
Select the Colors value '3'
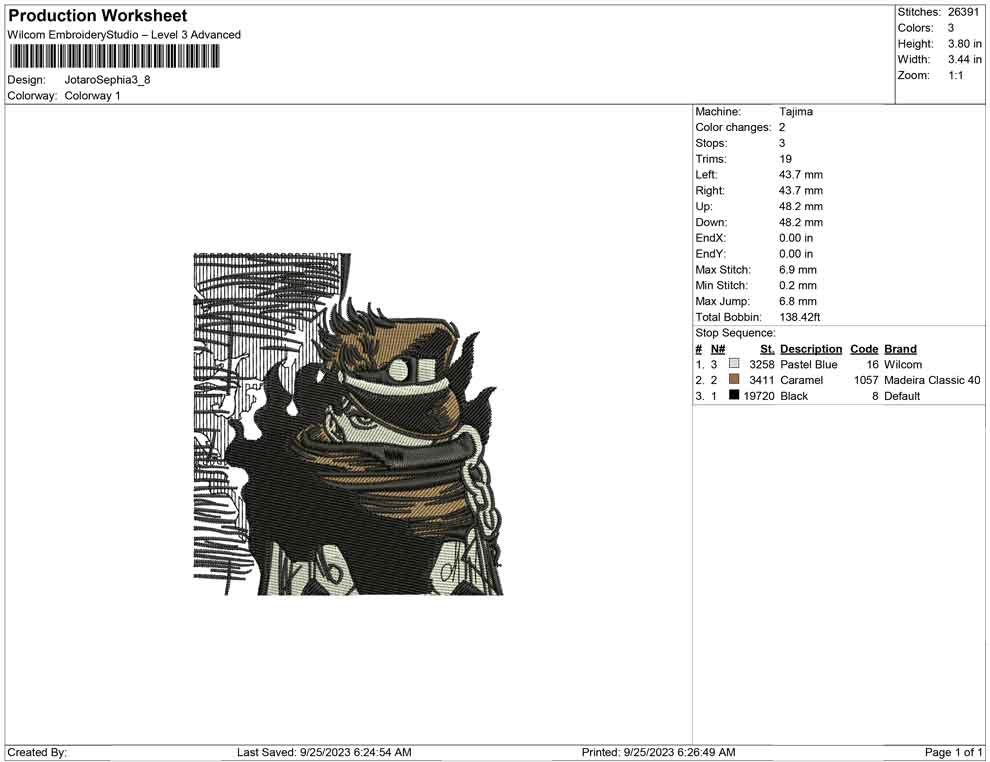coord(951,28)
